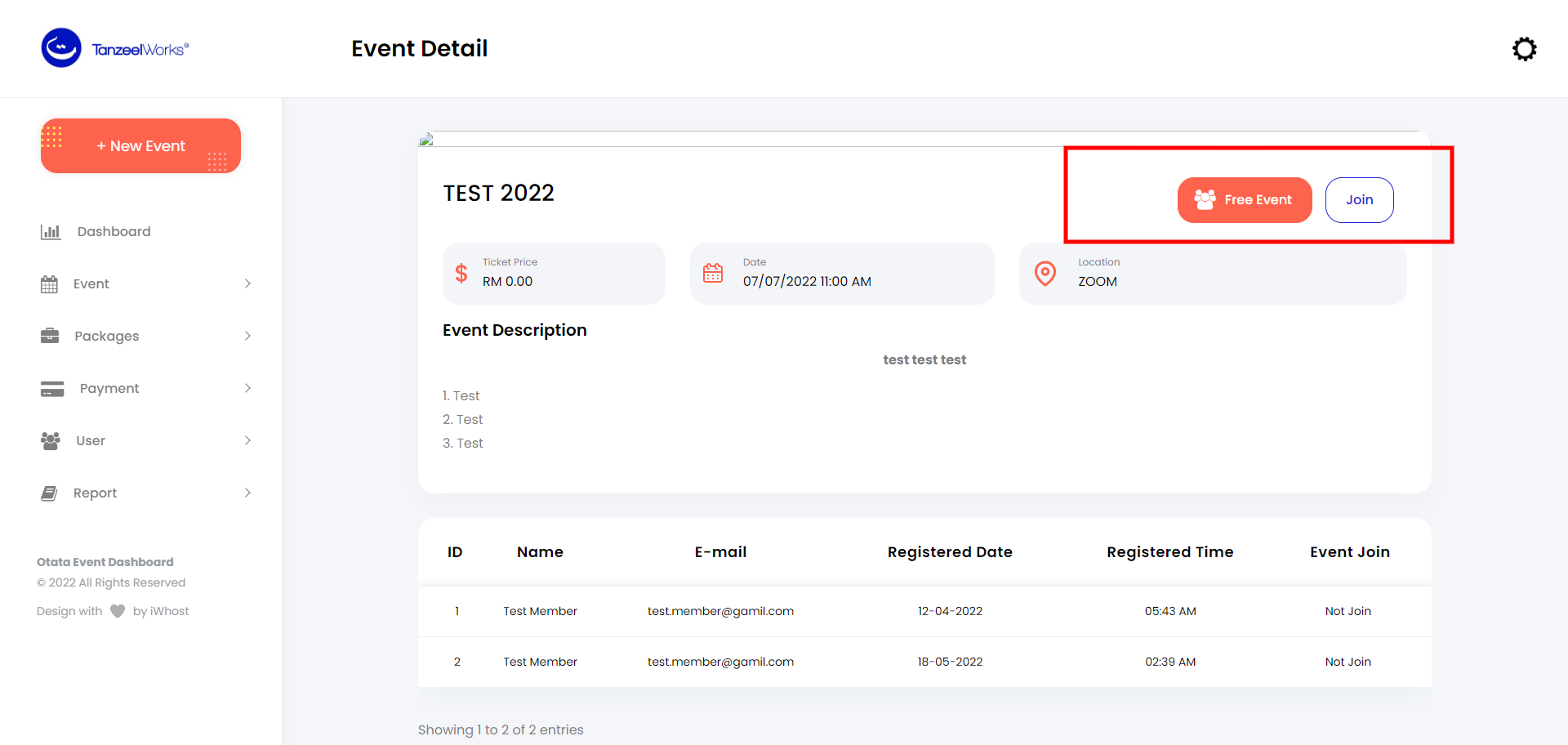Click the red dollar ticket price icon

pyautogui.click(x=461, y=273)
